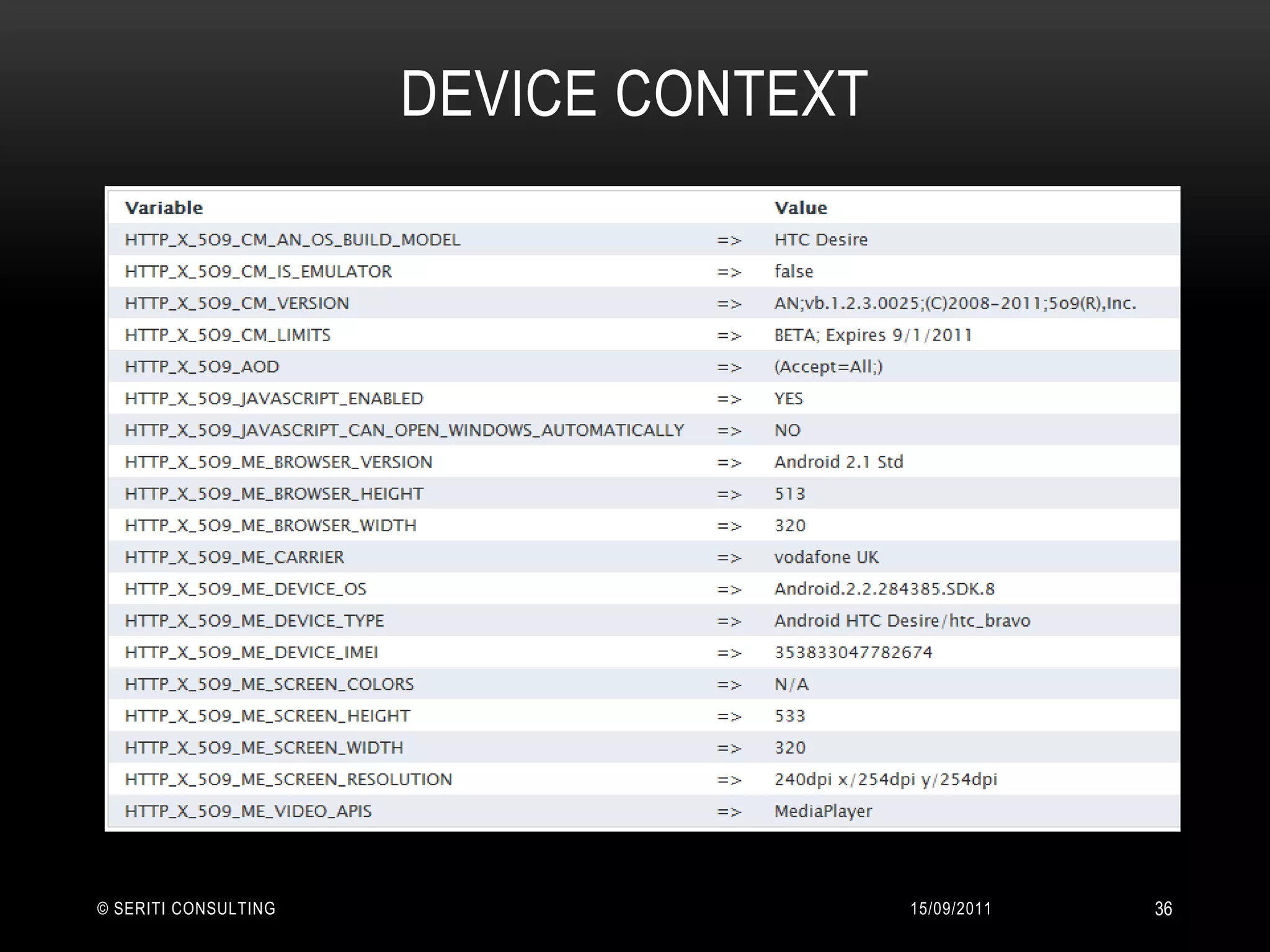Click the 320 browser width value
1270x952 pixels.
point(790,526)
